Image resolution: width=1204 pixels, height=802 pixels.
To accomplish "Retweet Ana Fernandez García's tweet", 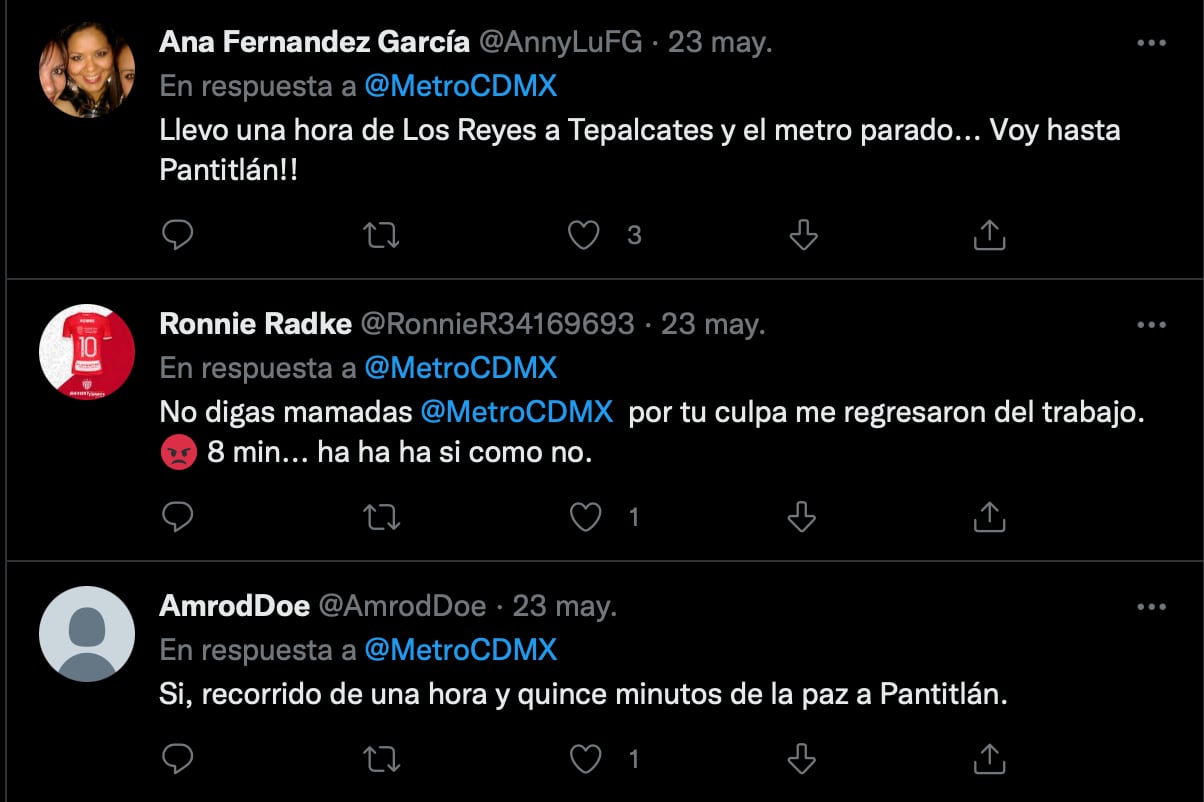I will pos(381,235).
